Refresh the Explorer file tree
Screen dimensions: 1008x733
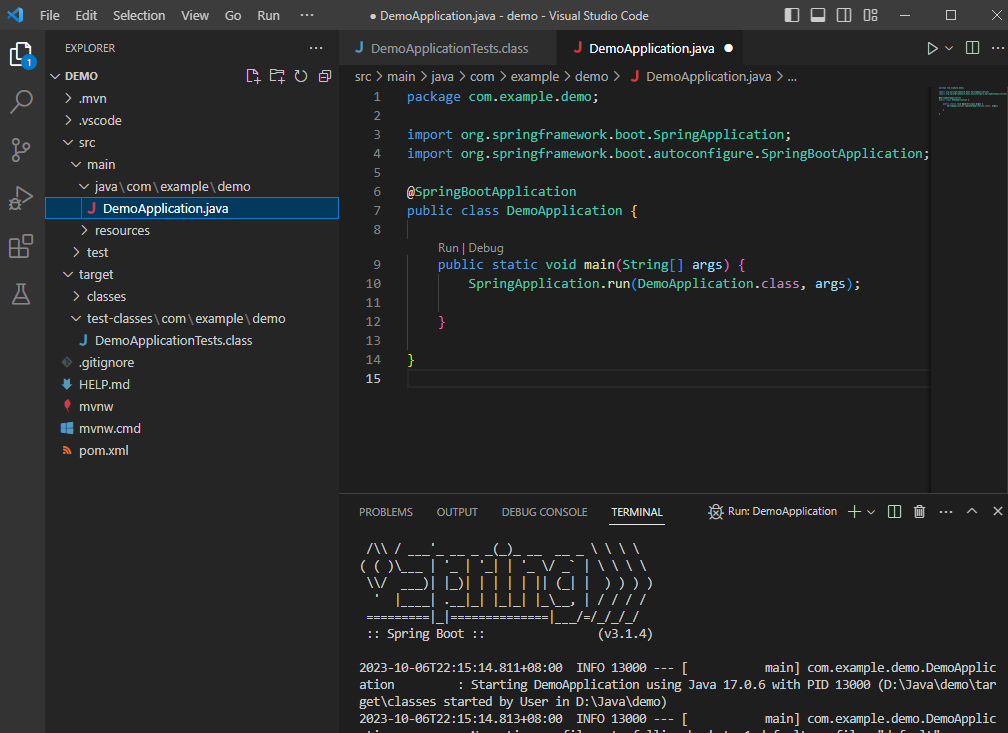click(300, 76)
